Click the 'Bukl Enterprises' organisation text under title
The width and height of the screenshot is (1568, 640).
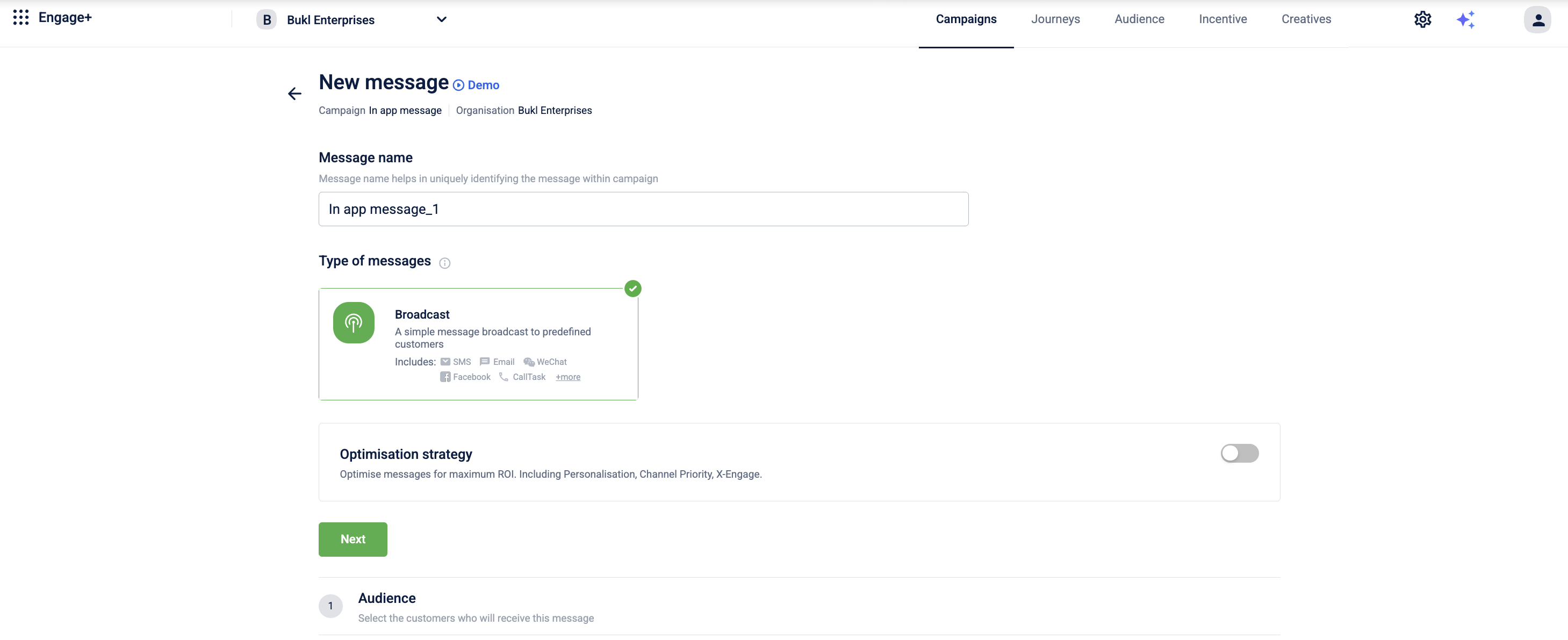(x=555, y=111)
